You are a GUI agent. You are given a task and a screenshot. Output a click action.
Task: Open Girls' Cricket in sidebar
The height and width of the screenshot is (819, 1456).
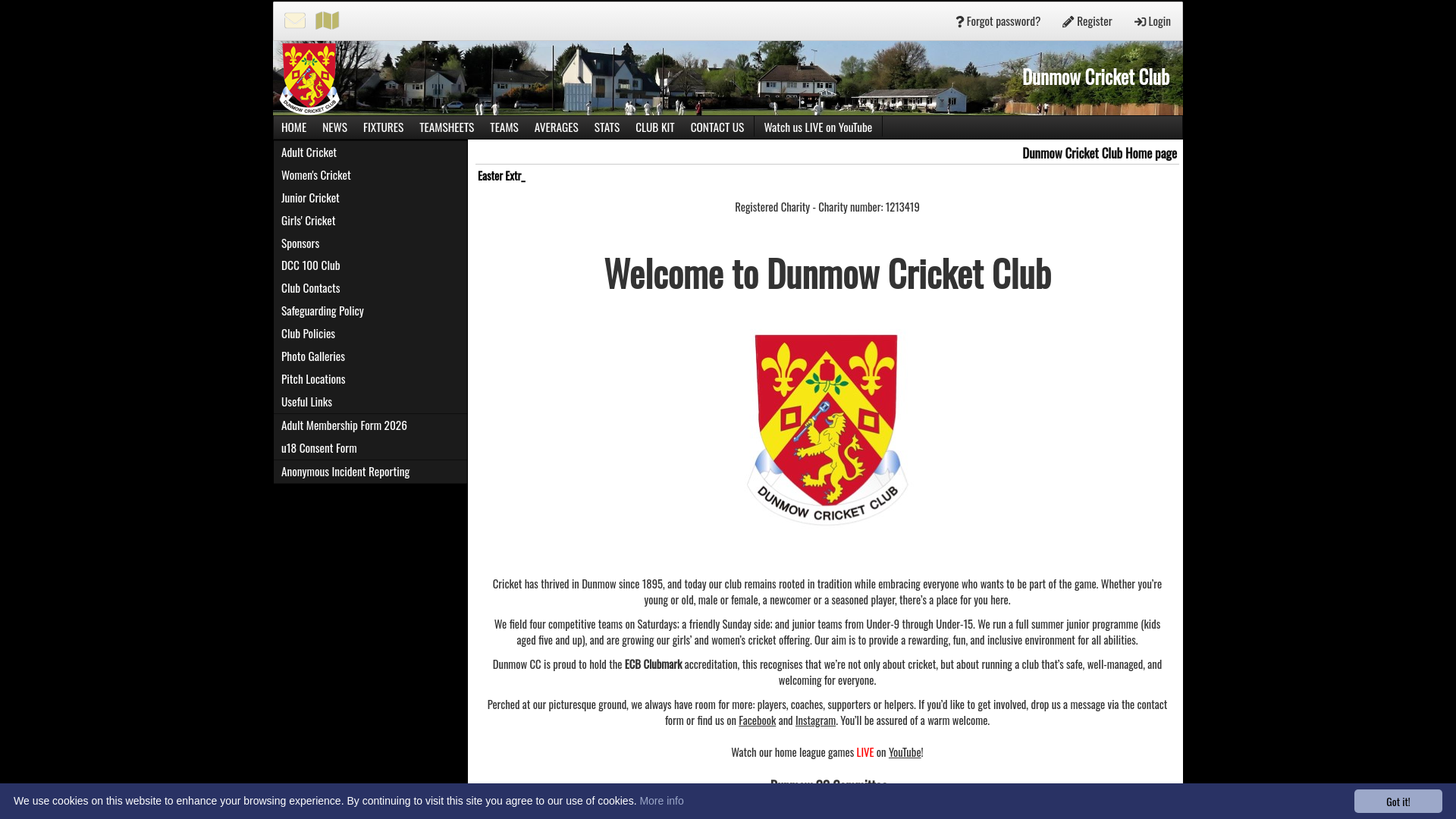point(370,221)
